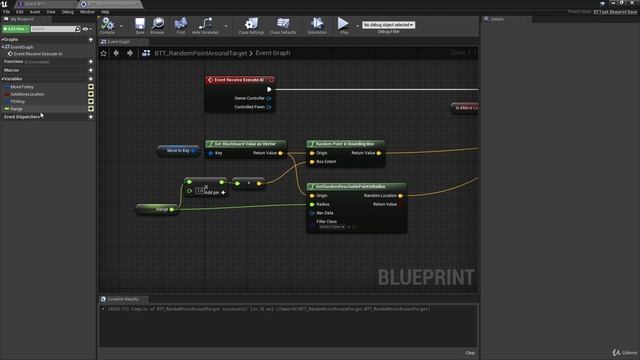Open Compile options dropdown arrow
640x360 pixels.
pyautogui.click(x=121, y=26)
